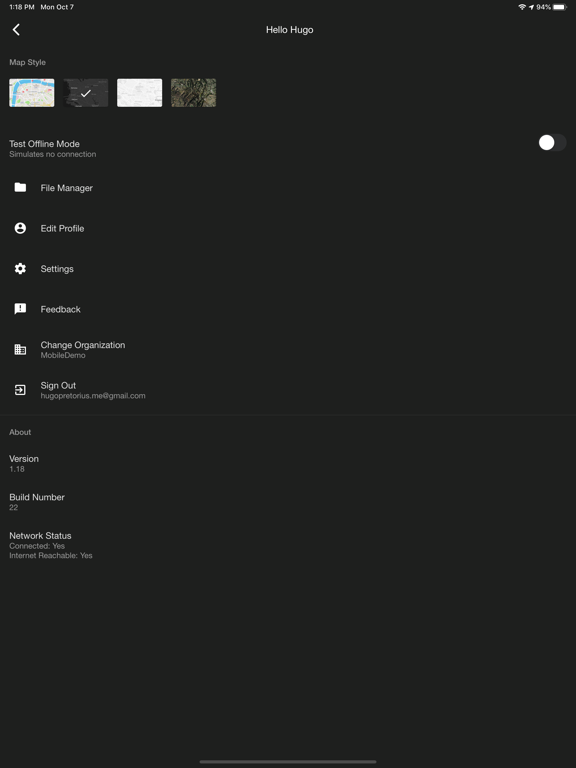Click the Map Style section header

point(27,62)
